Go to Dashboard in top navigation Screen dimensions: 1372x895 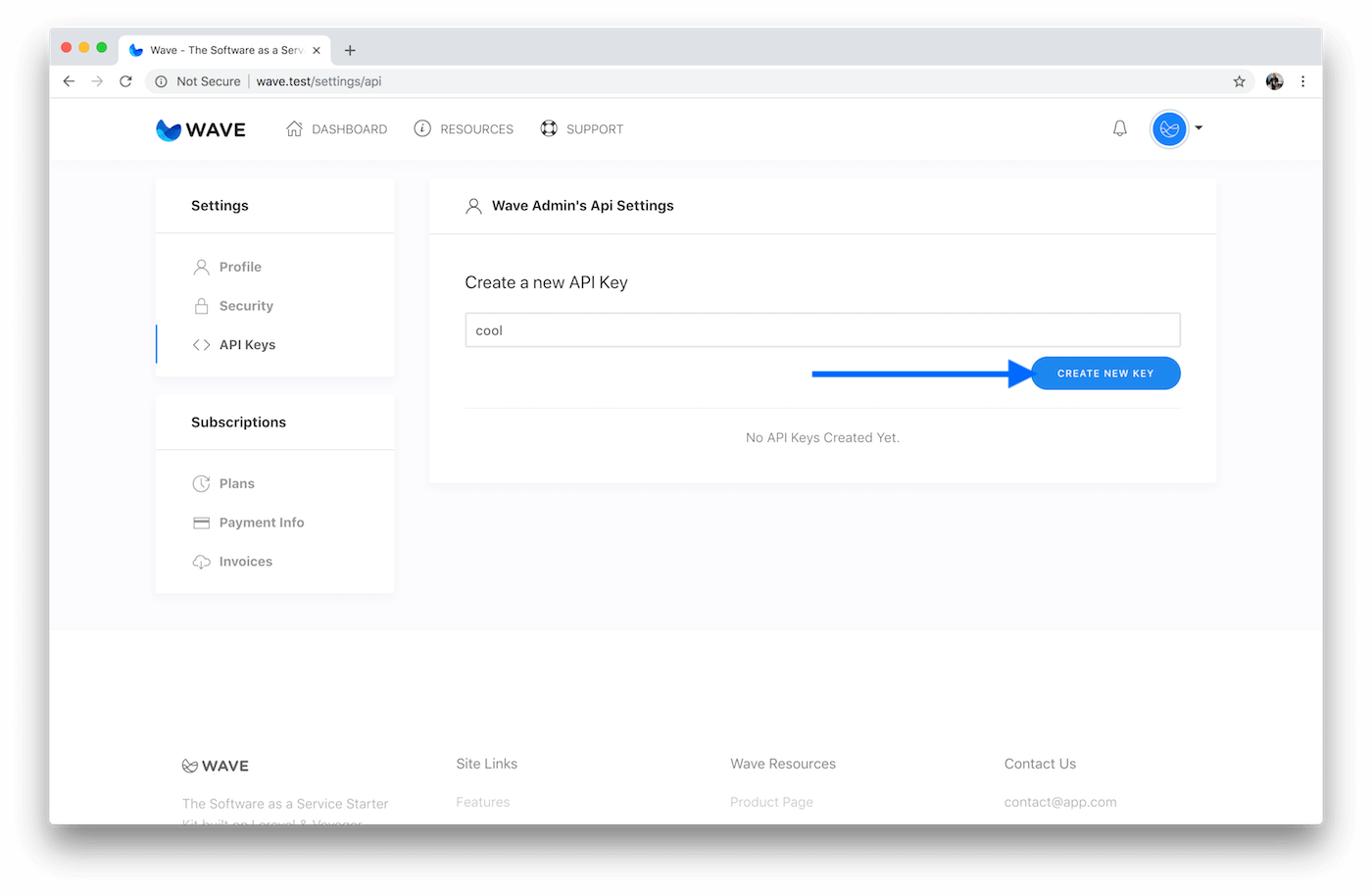(x=337, y=129)
